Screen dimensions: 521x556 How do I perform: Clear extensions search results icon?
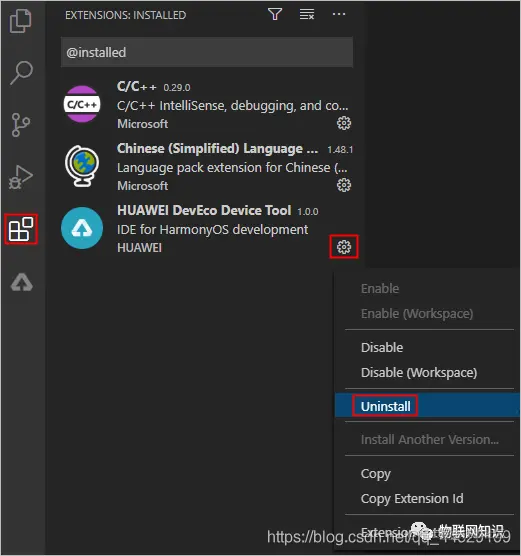307,15
